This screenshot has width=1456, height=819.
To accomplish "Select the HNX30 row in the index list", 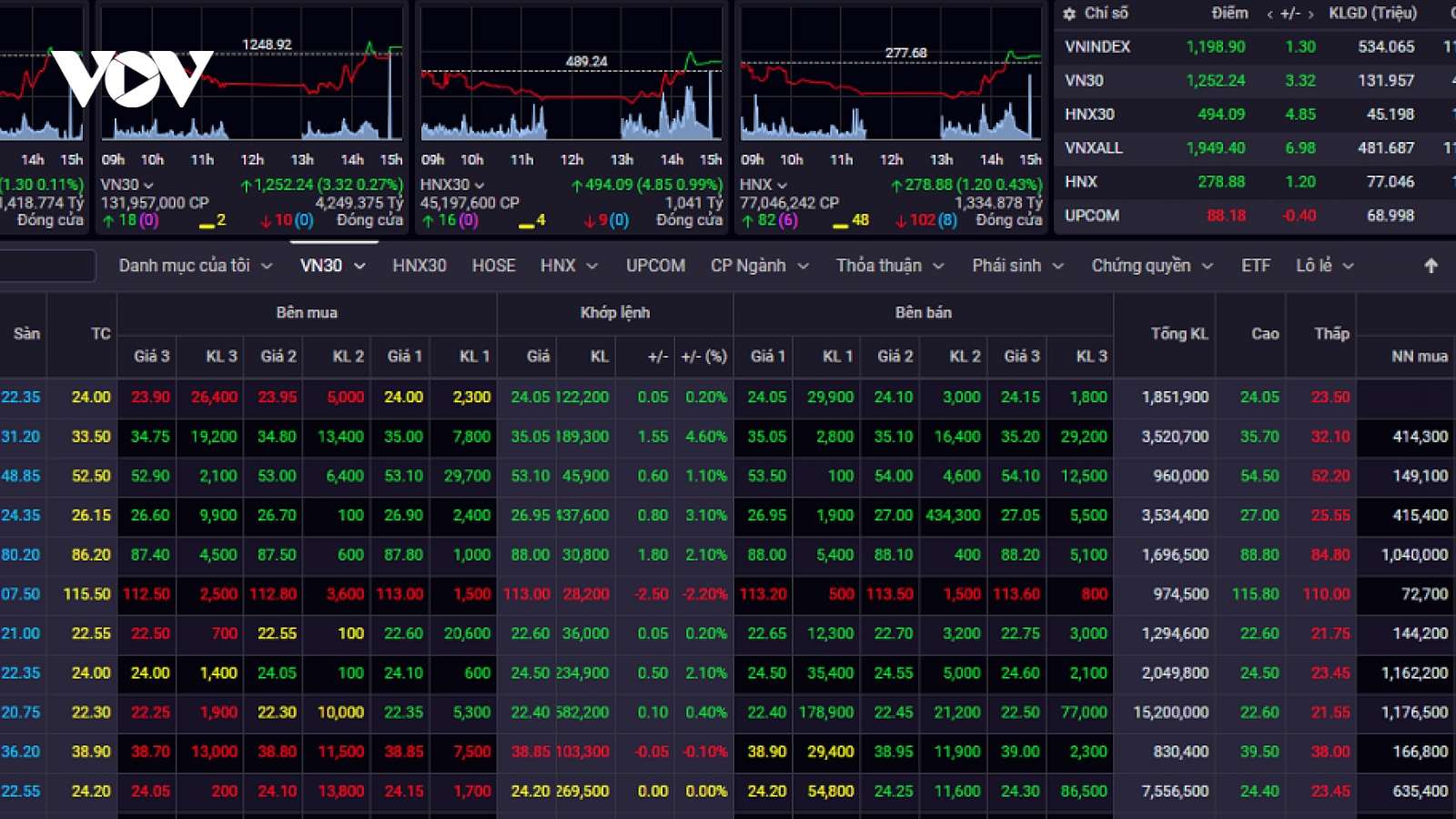I will point(1256,114).
